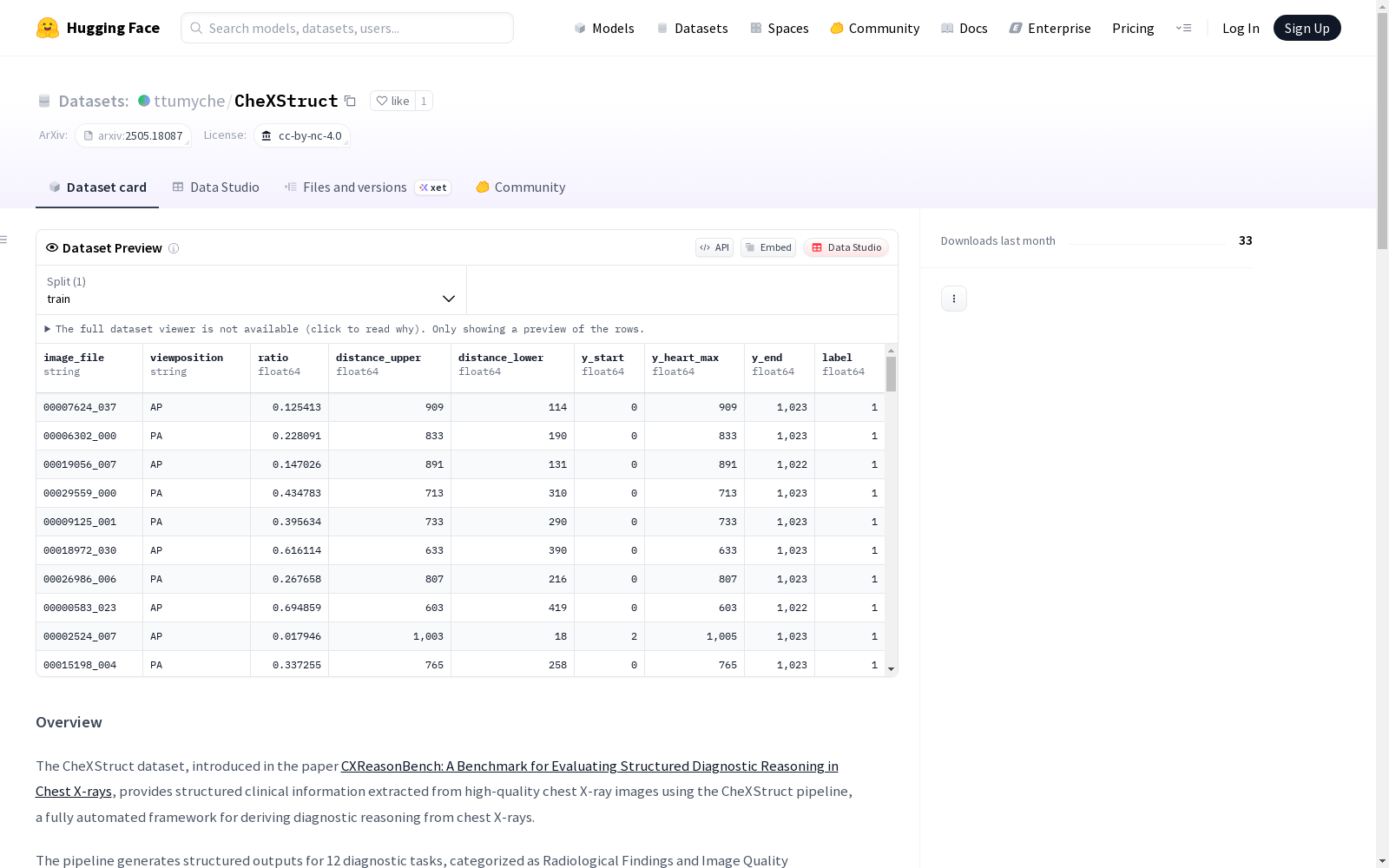Select row 00007624_037

[460, 407]
